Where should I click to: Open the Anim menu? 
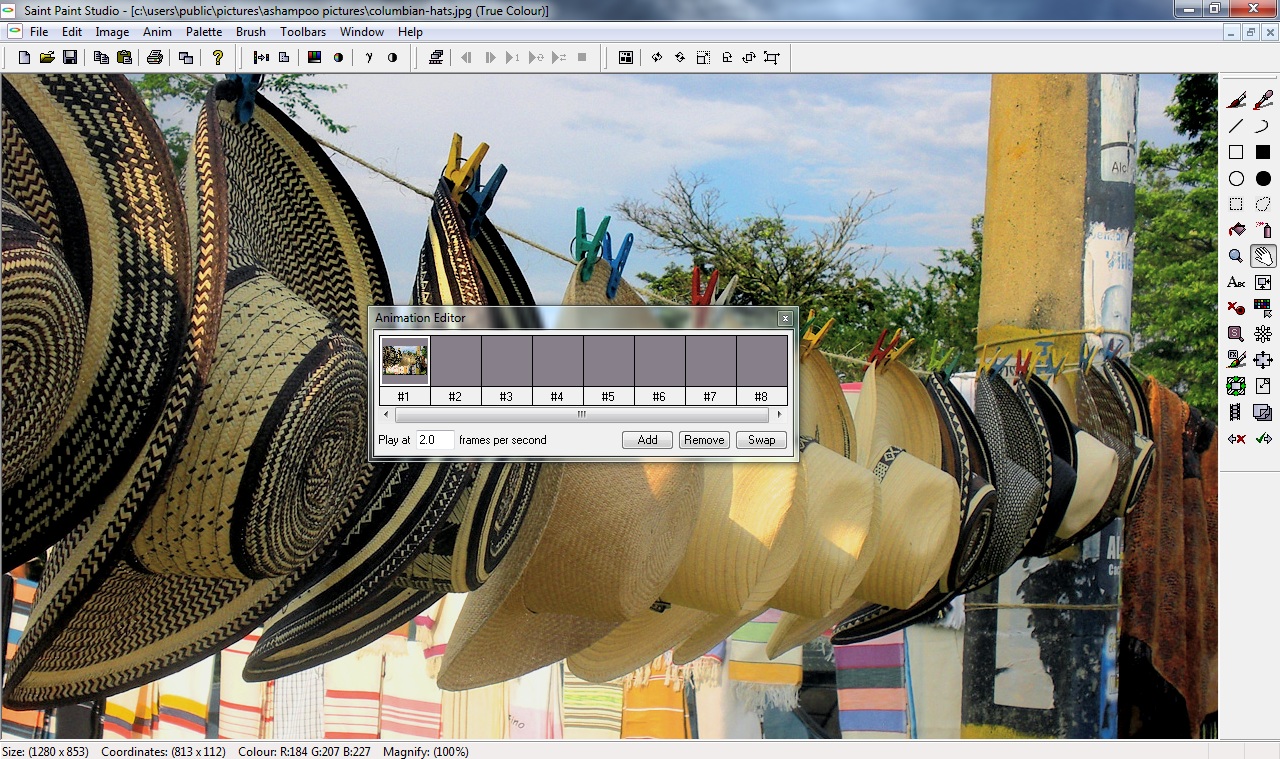point(157,32)
